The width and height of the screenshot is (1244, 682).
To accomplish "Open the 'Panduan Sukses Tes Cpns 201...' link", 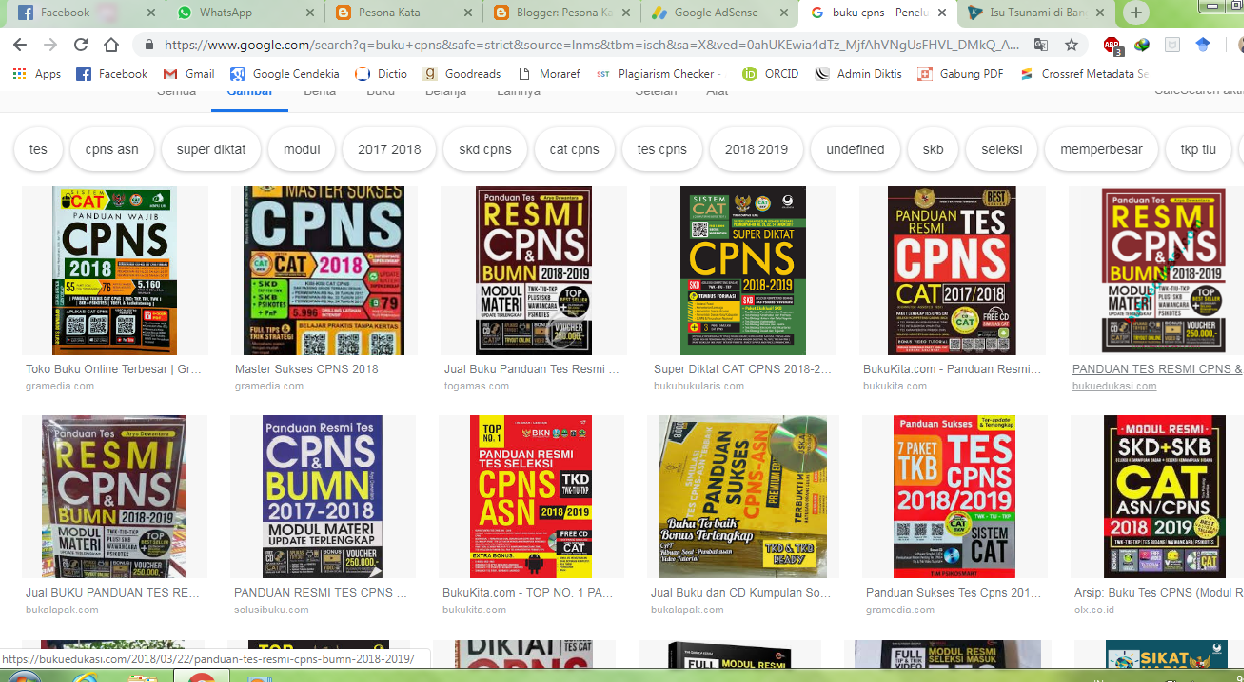I will pyautogui.click(x=953, y=593).
